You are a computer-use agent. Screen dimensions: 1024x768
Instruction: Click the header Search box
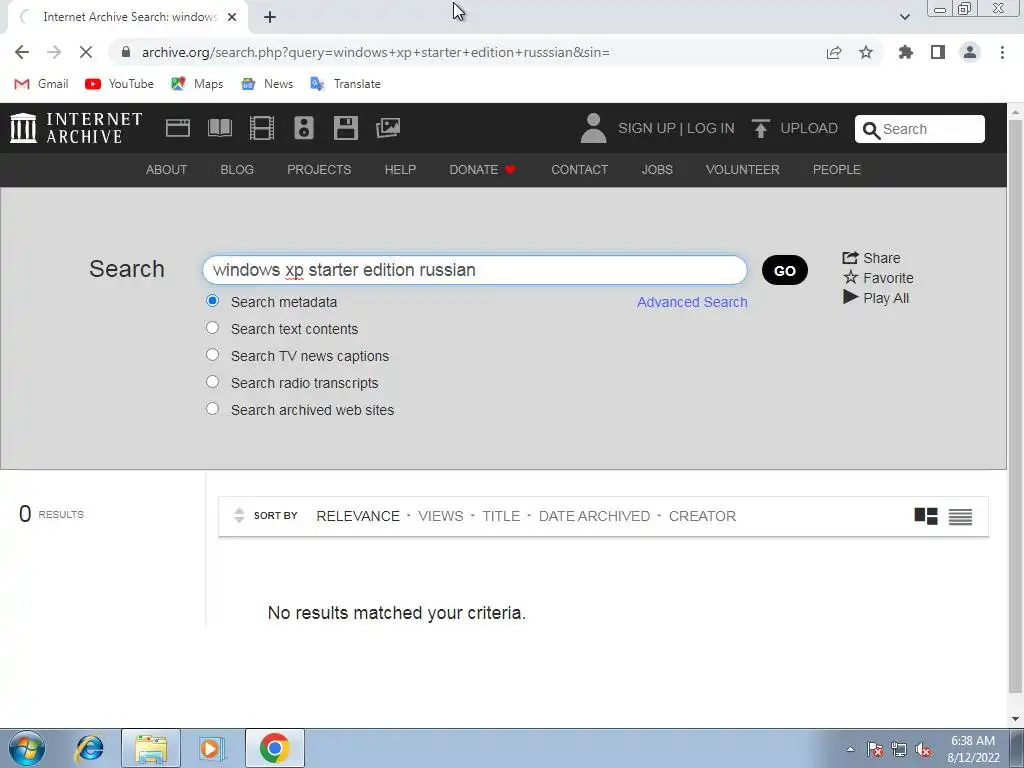click(x=920, y=129)
